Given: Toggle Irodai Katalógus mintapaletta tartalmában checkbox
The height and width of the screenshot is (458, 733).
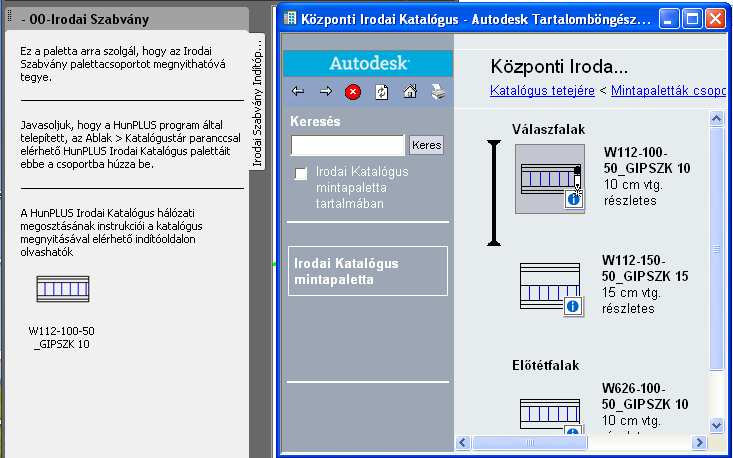Looking at the screenshot, I should click(301, 173).
